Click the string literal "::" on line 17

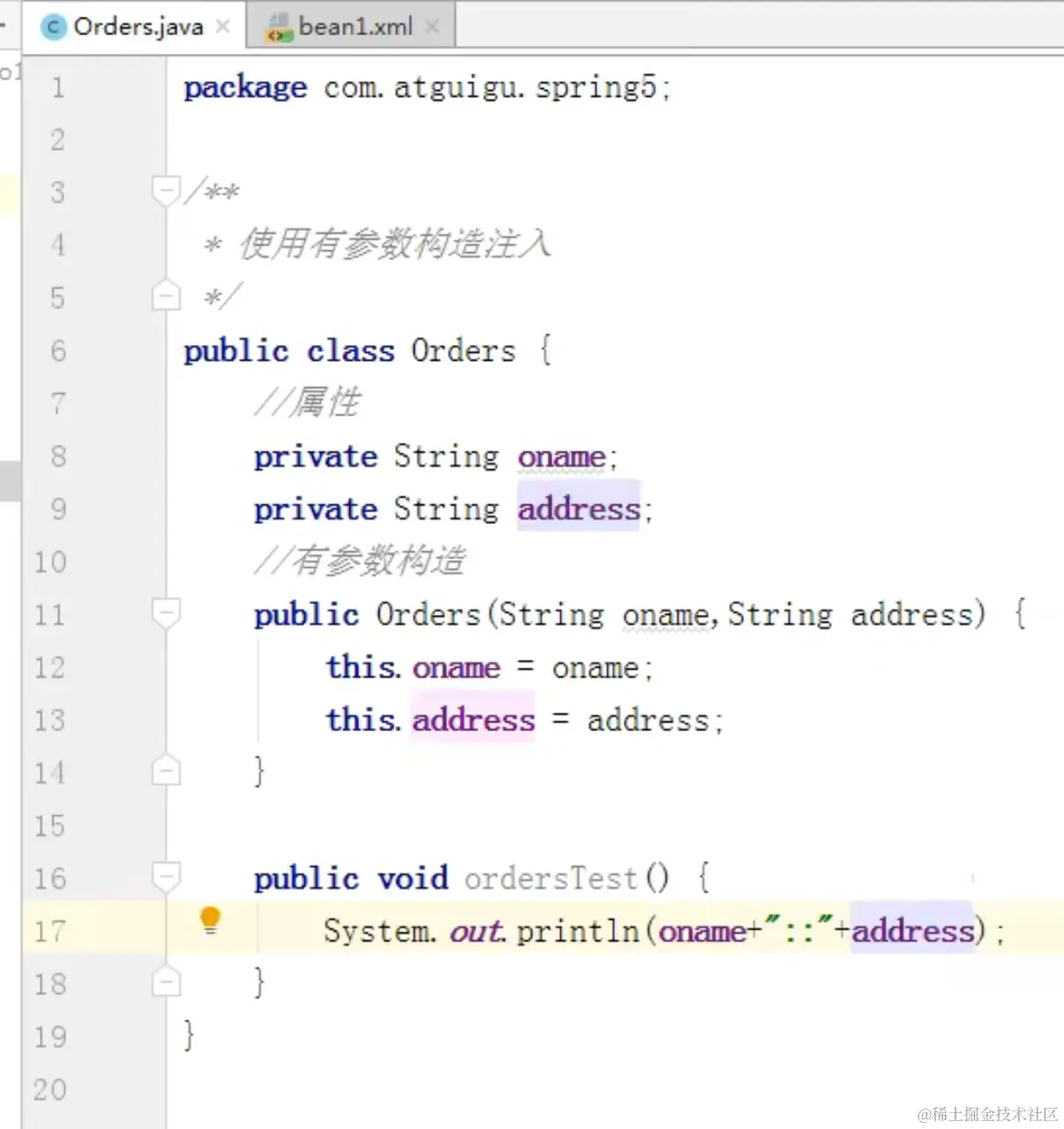point(798,930)
